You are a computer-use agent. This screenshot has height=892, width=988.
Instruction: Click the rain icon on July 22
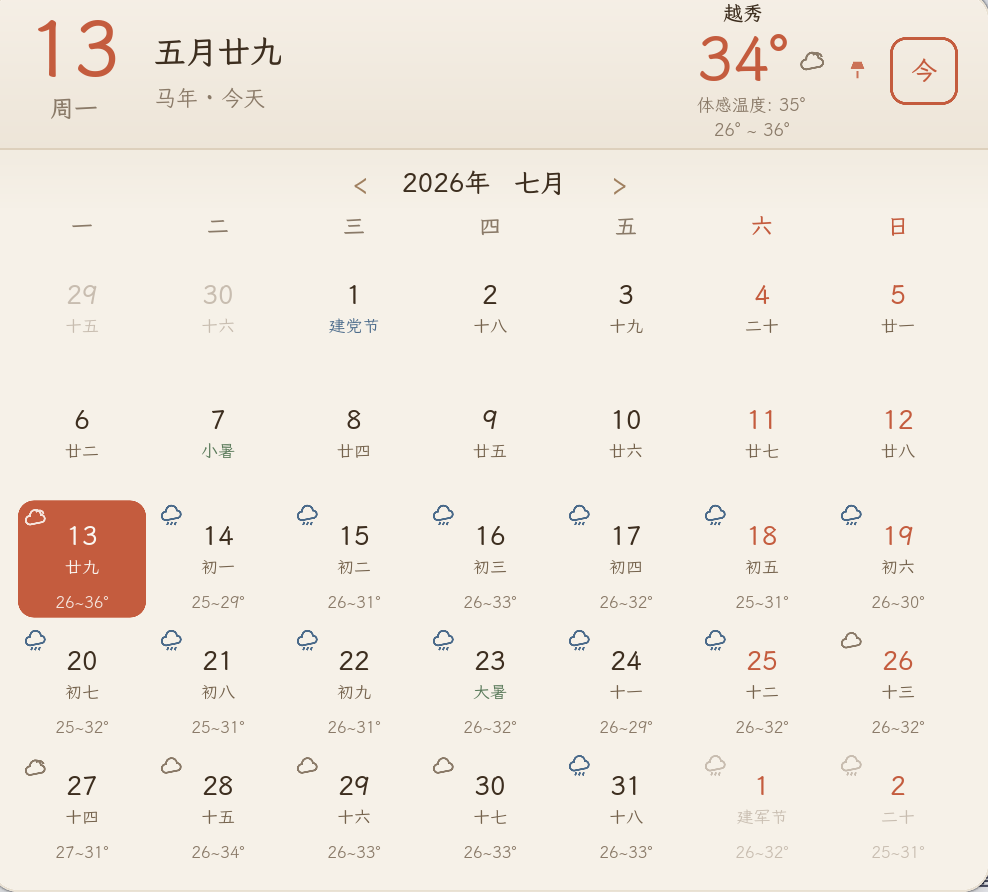[307, 641]
